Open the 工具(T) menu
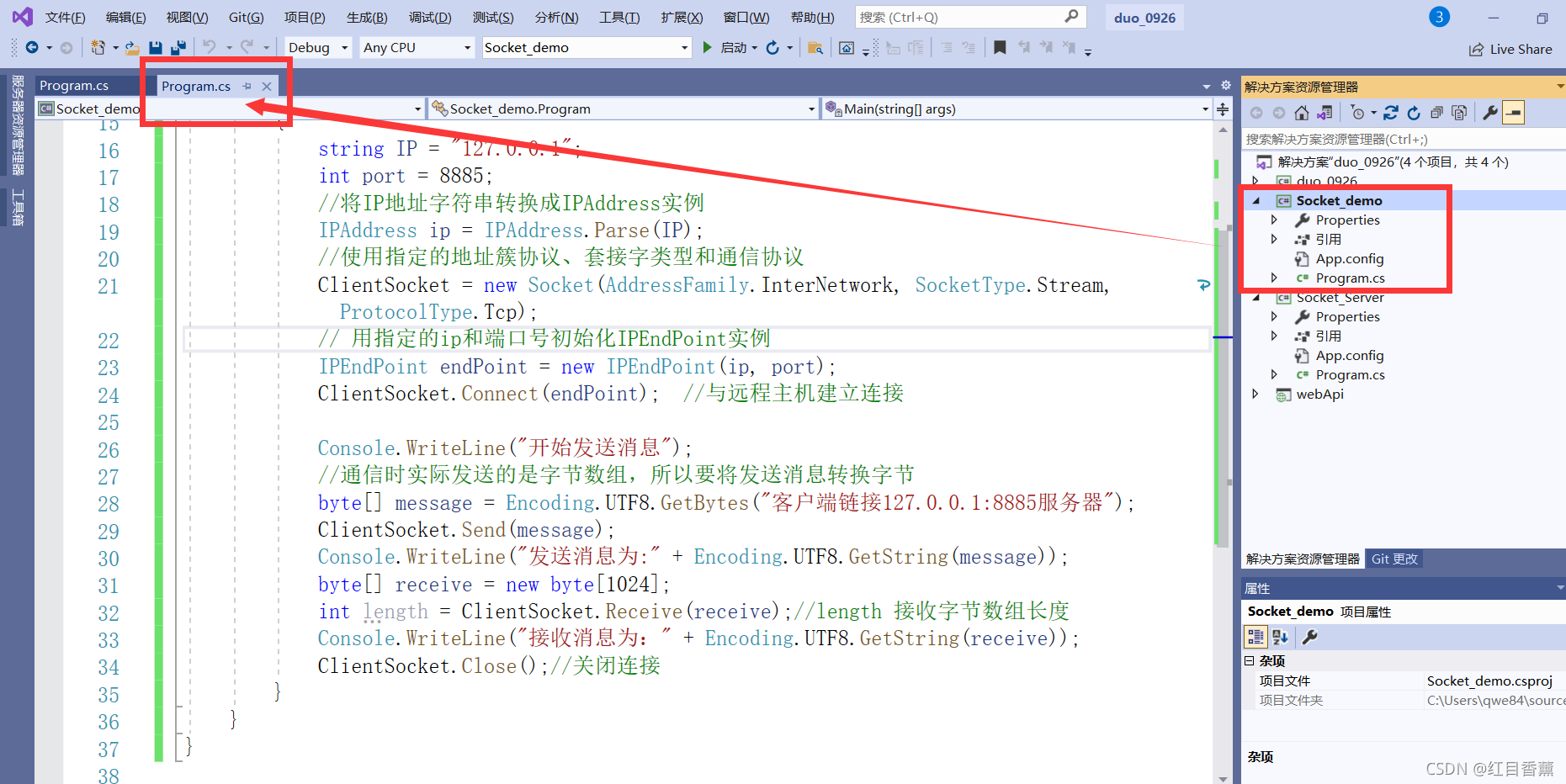This screenshot has width=1566, height=784. [619, 18]
